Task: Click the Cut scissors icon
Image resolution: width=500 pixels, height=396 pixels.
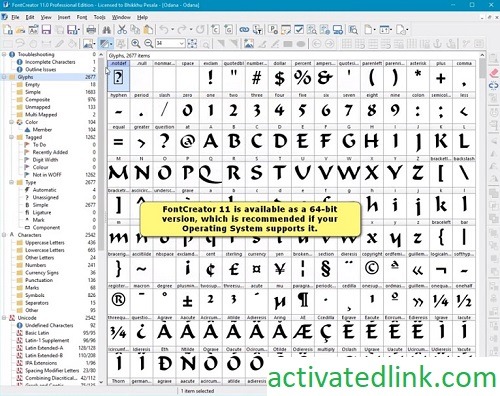Action: pyautogui.click(x=122, y=30)
